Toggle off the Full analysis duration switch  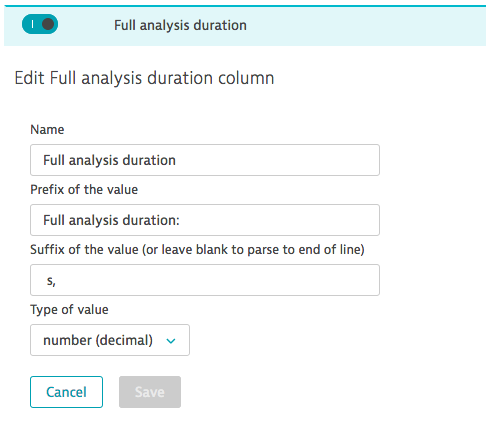pos(40,24)
